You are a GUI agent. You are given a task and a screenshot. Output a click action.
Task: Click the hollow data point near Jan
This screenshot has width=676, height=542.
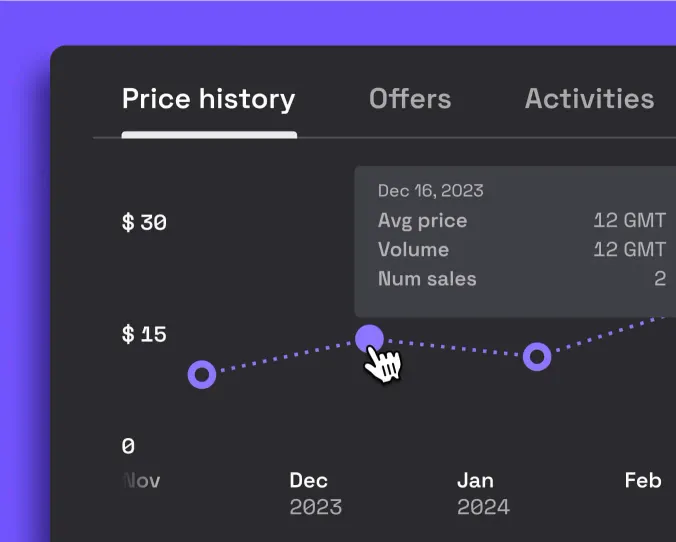point(537,356)
